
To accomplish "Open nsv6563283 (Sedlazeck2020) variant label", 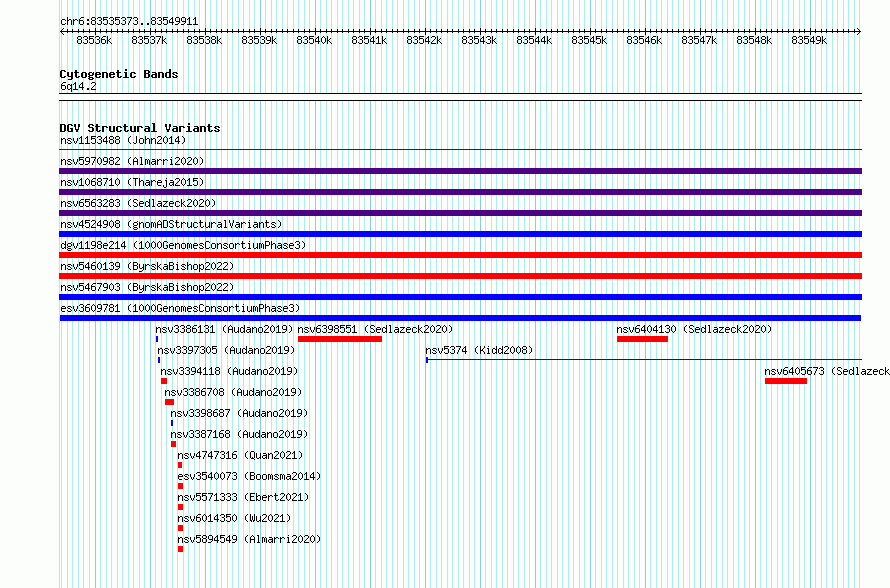I will tap(138, 203).
